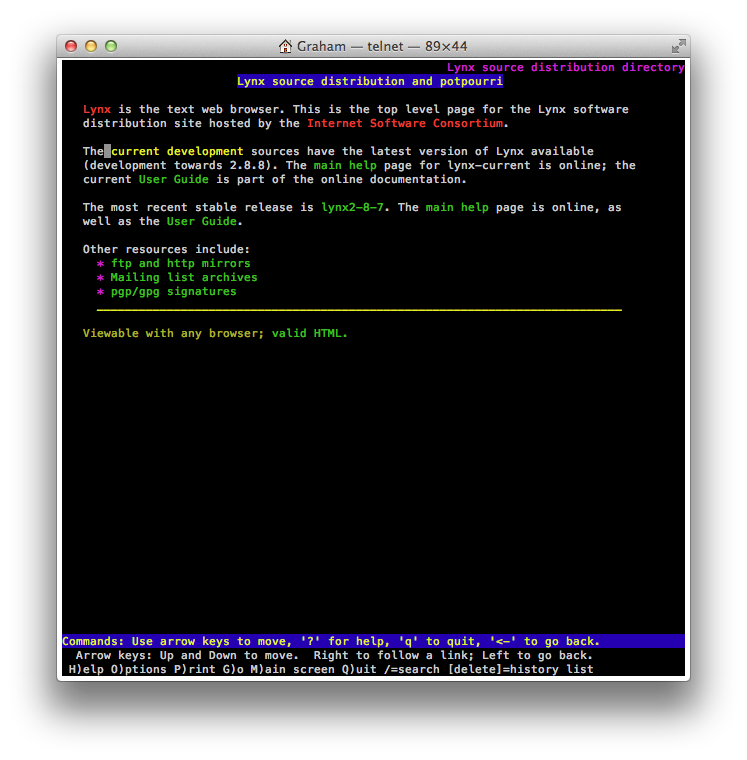Image resolution: width=747 pixels, height=760 pixels.
Task: Click the blue 'Commands: Use arrow keys' status line
Action: point(373,641)
